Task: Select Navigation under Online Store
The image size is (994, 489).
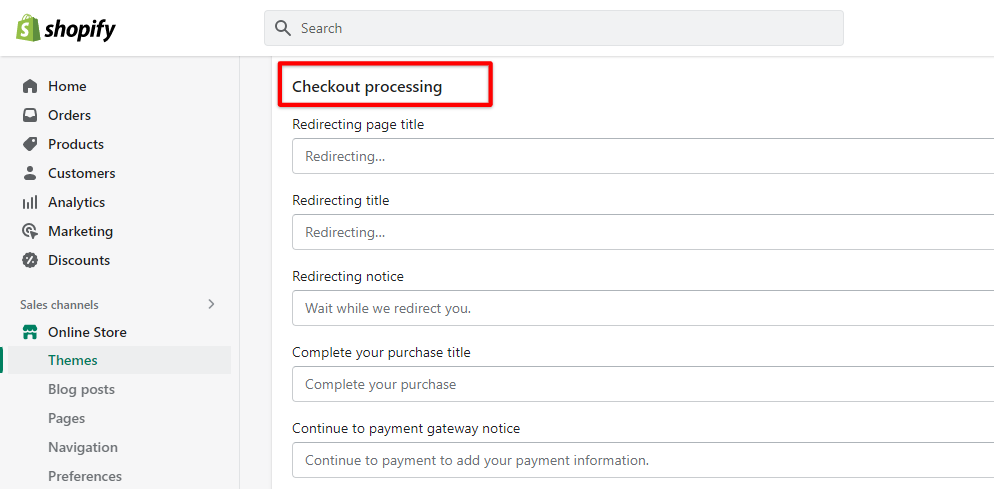Action: [83, 447]
